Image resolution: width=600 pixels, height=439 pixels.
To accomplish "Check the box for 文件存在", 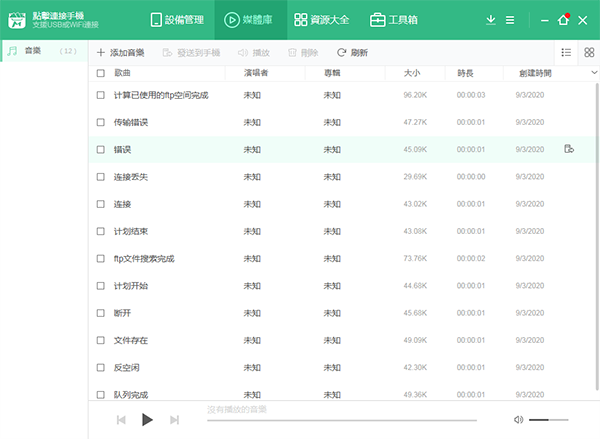I will (101, 340).
